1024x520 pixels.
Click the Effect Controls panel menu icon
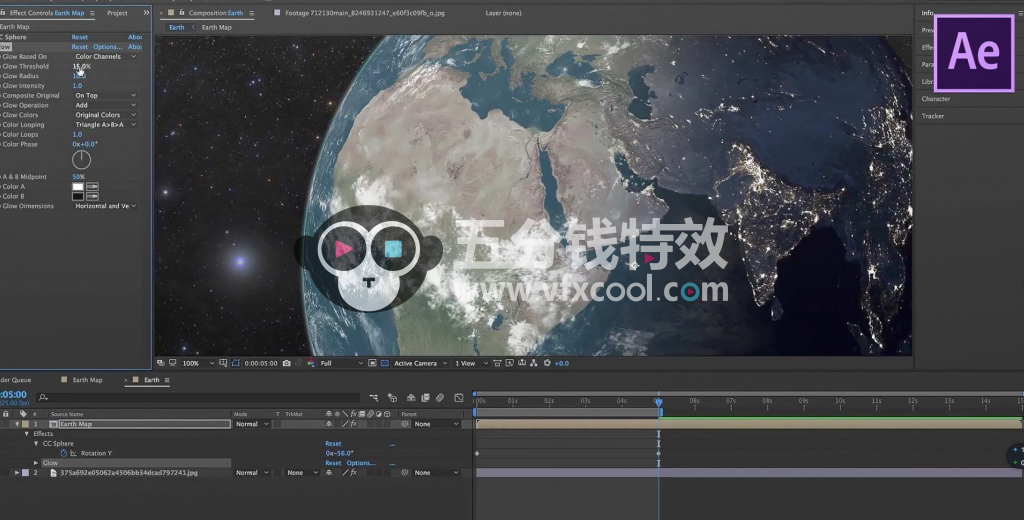(x=92, y=13)
